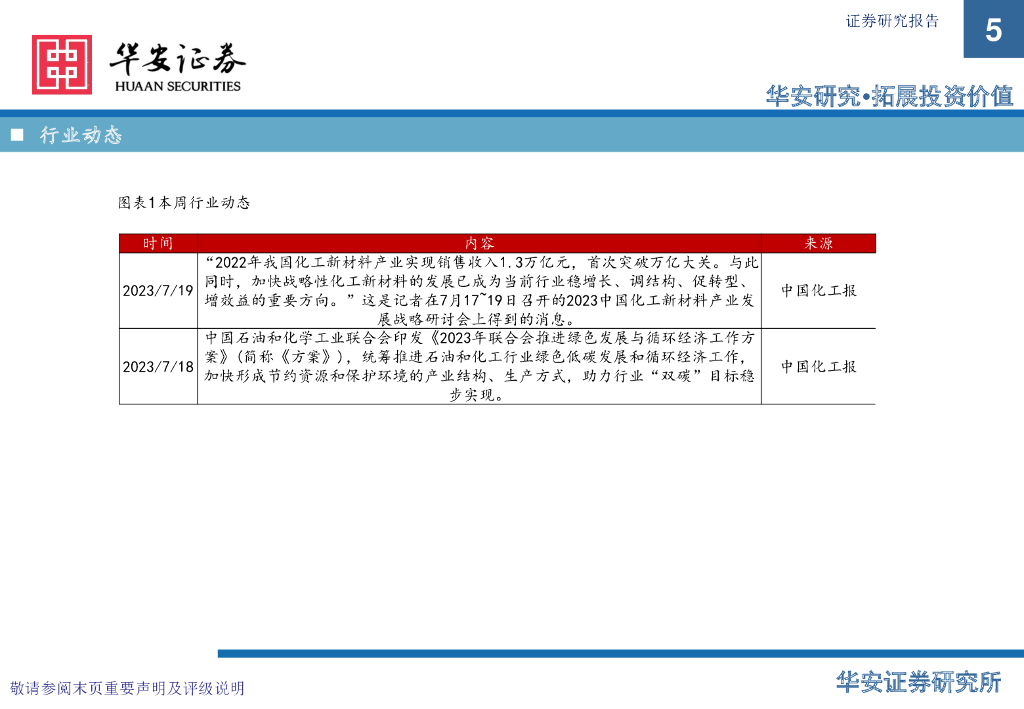
Task: Click the content text about 化工新材料产业销售收入1.3万亿元
Action: click(x=479, y=291)
